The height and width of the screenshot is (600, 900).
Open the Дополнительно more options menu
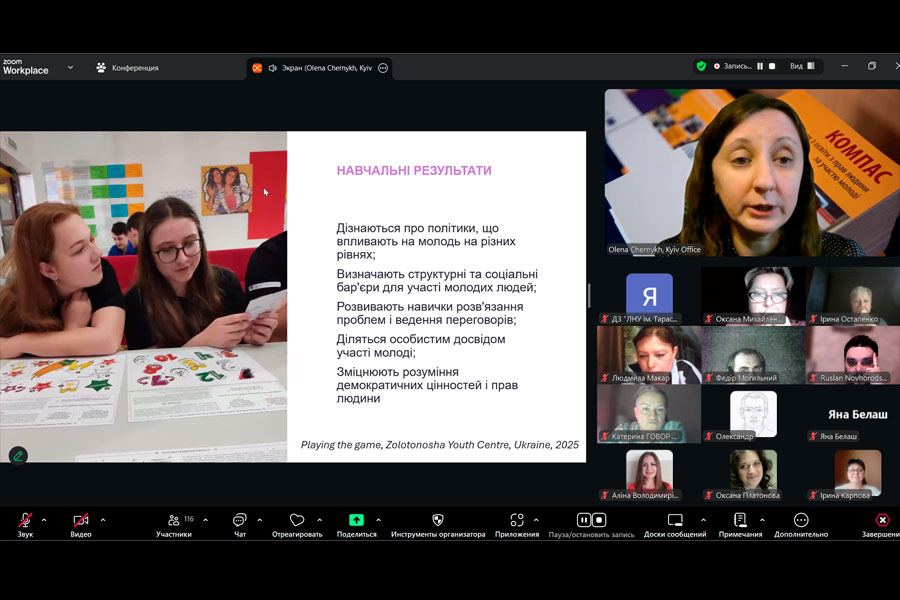tap(801, 521)
